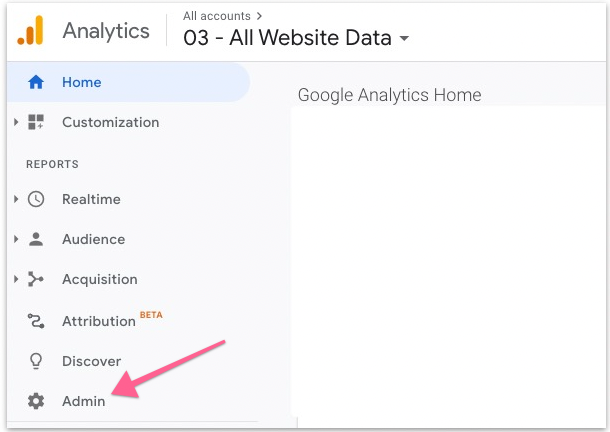This screenshot has height=432, width=610.
Task: Select the Acquisition branching arrows icon
Action: click(x=36, y=279)
